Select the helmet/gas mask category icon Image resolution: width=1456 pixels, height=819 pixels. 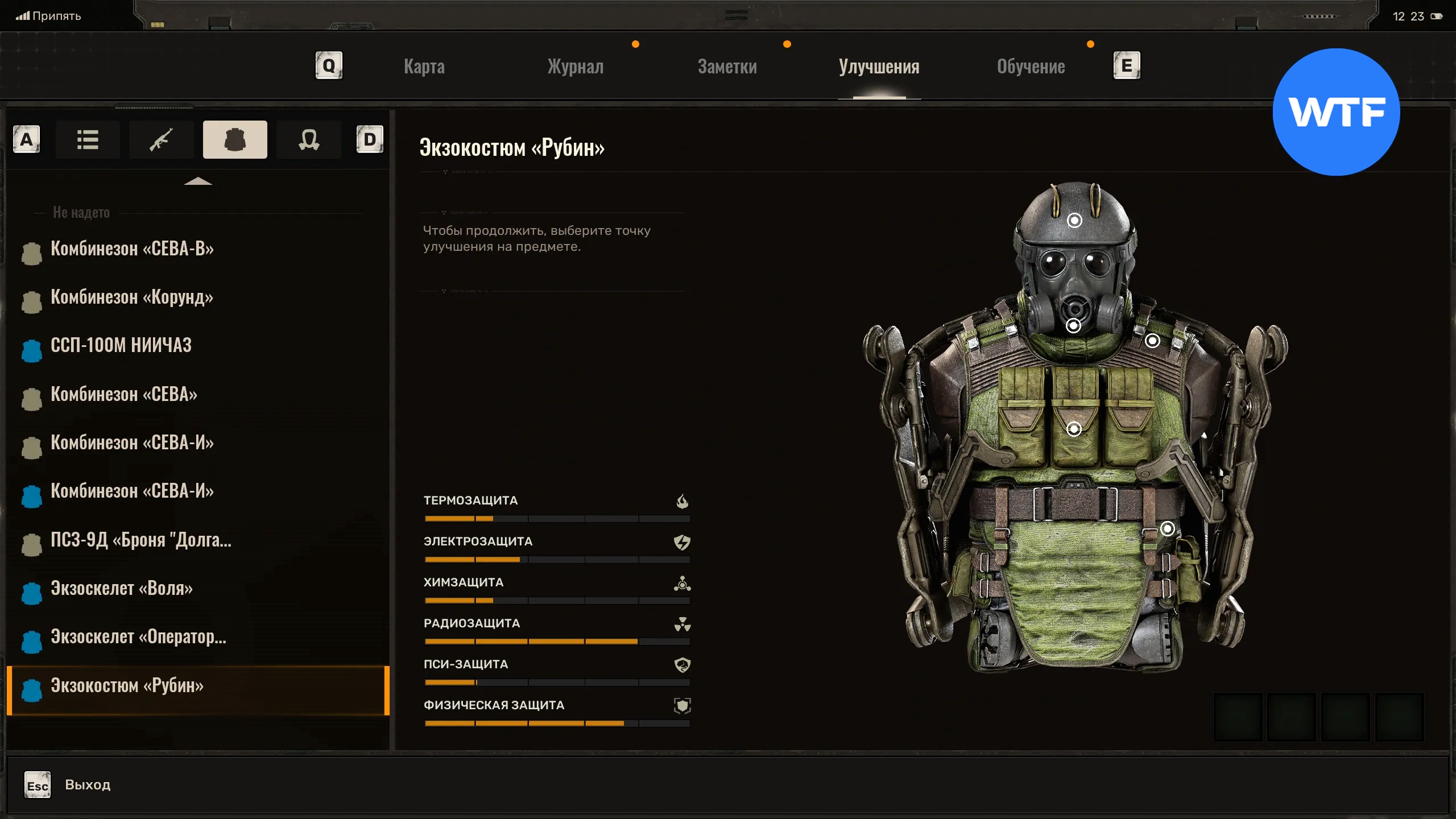[x=309, y=139]
